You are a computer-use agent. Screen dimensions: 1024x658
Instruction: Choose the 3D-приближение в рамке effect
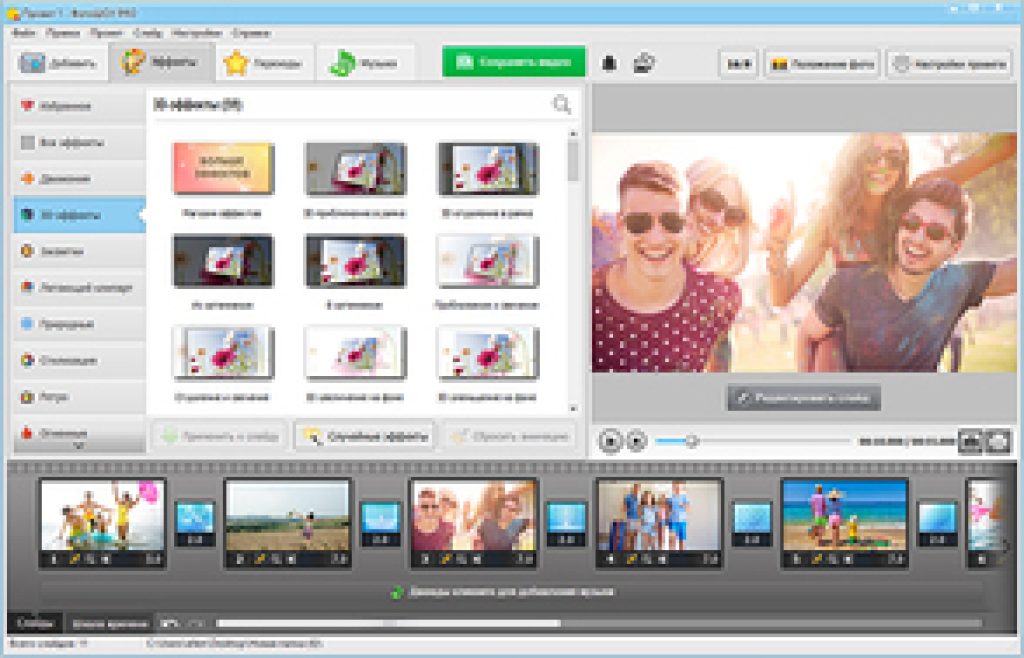[355, 168]
